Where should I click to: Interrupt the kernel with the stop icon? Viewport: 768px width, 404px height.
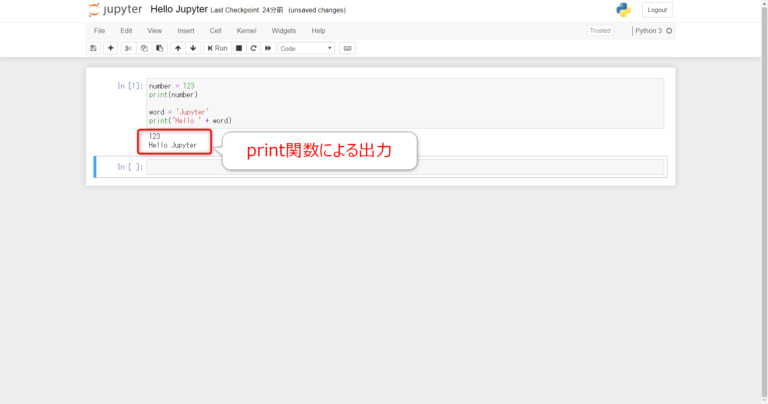[x=239, y=48]
